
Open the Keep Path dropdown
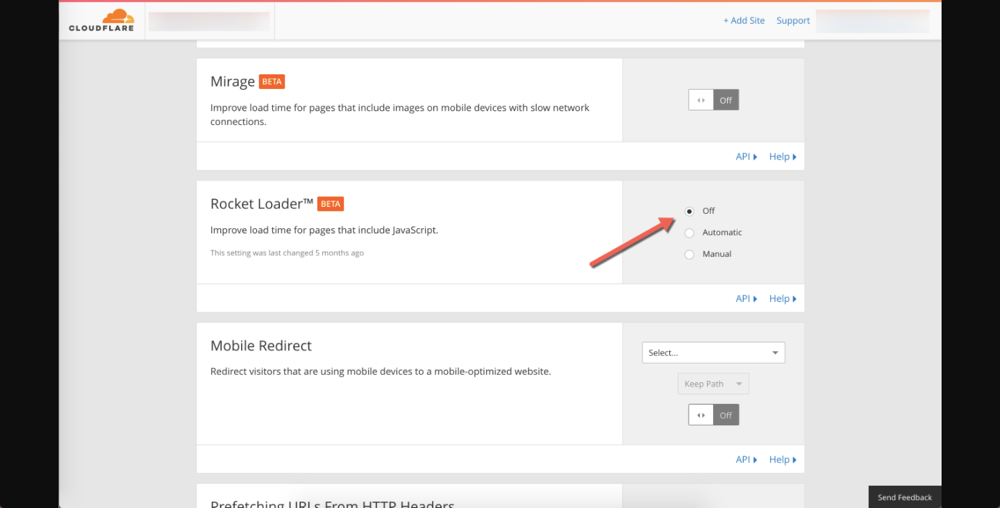[x=713, y=384]
